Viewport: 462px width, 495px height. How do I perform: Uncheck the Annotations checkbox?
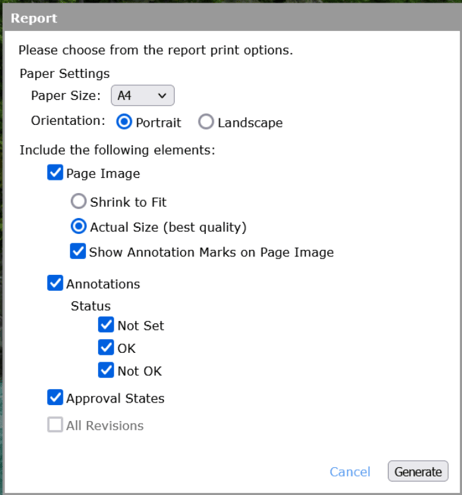[55, 283]
